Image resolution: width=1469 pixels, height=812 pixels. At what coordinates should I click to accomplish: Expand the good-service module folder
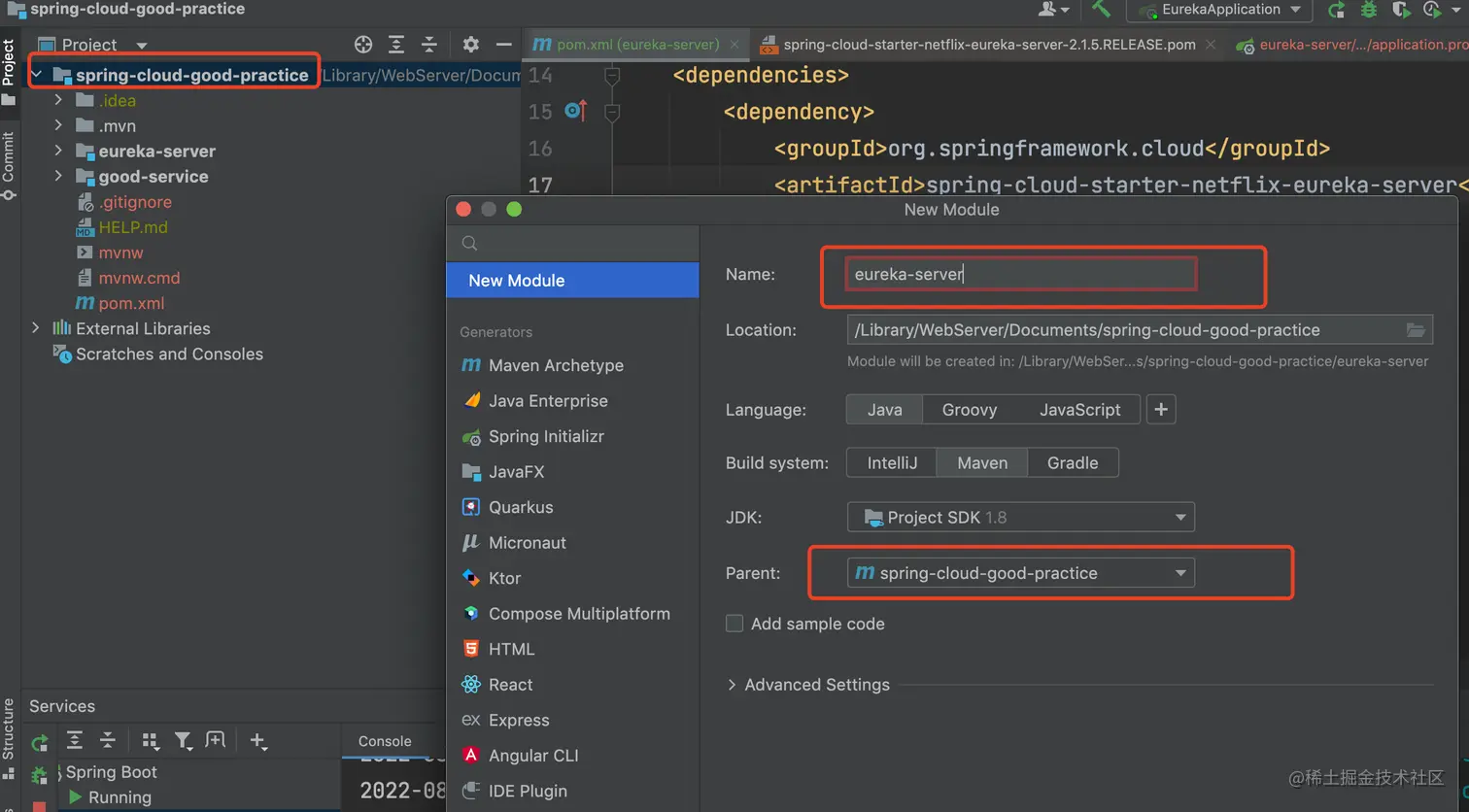(x=58, y=176)
